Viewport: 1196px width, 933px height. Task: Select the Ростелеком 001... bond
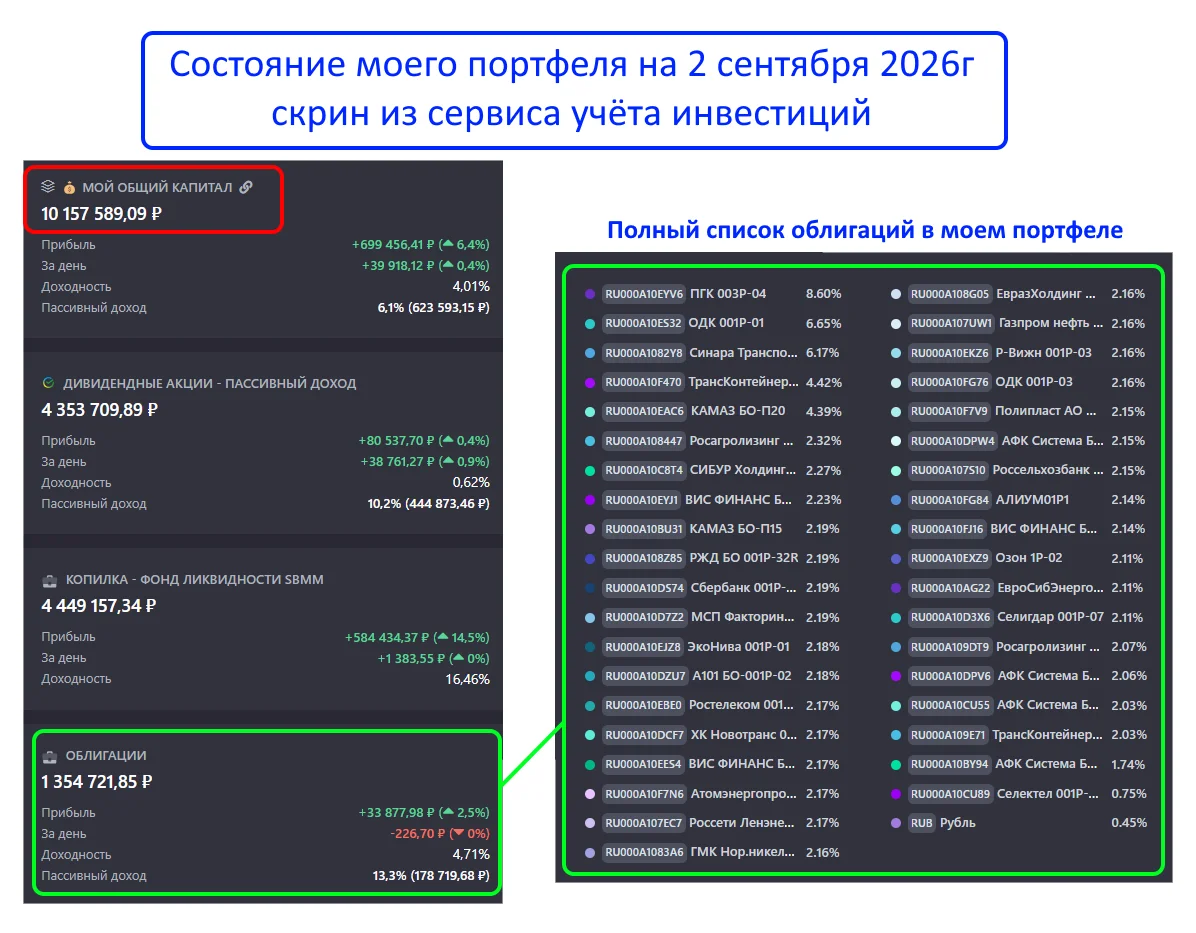[x=741, y=706]
